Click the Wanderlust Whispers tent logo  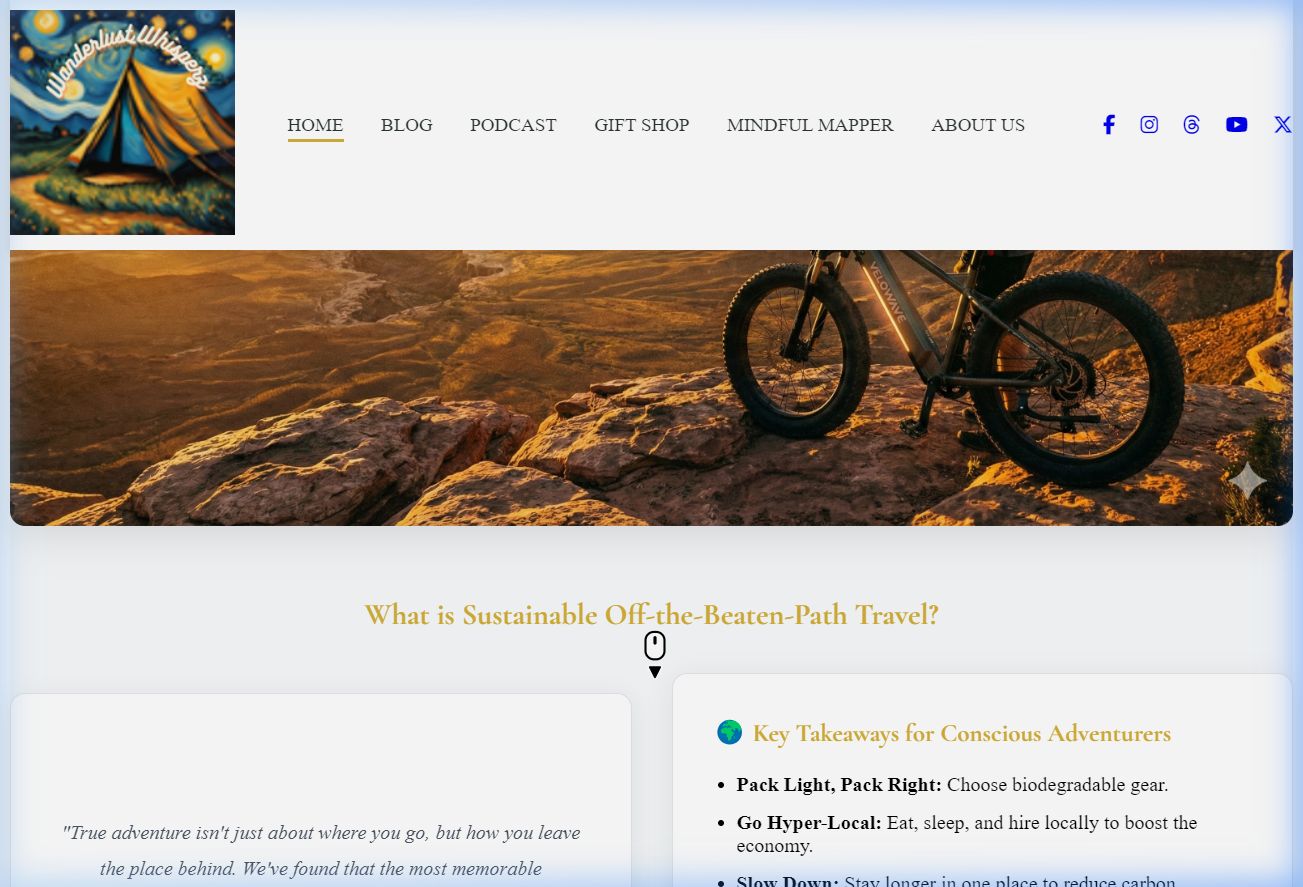point(122,122)
